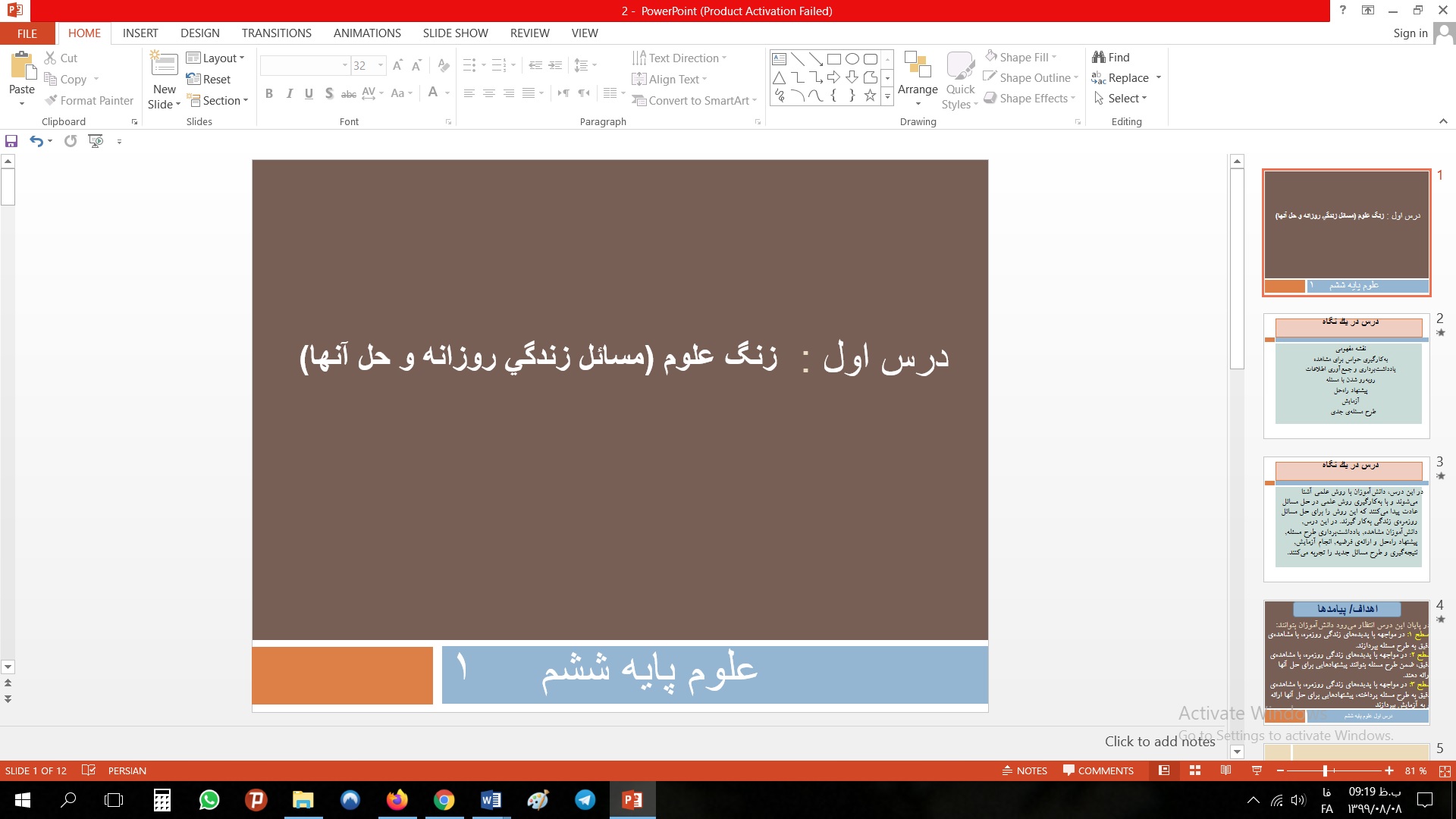Screen dimensions: 1456x819
Task: Click the Slide Sorter view icon
Action: pos(1195,770)
